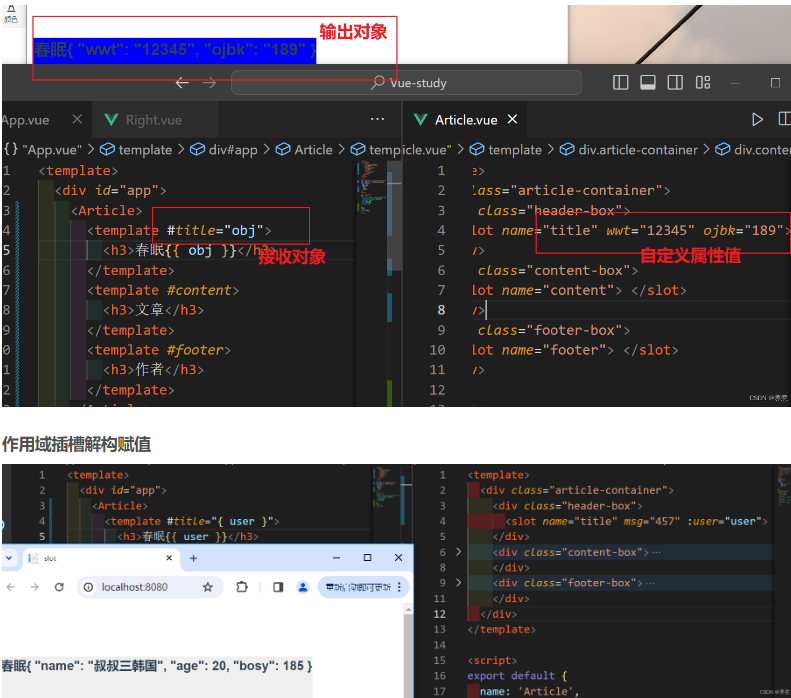Toggle the primary sidebar layout icon
The height and width of the screenshot is (698, 791).
click(x=621, y=83)
